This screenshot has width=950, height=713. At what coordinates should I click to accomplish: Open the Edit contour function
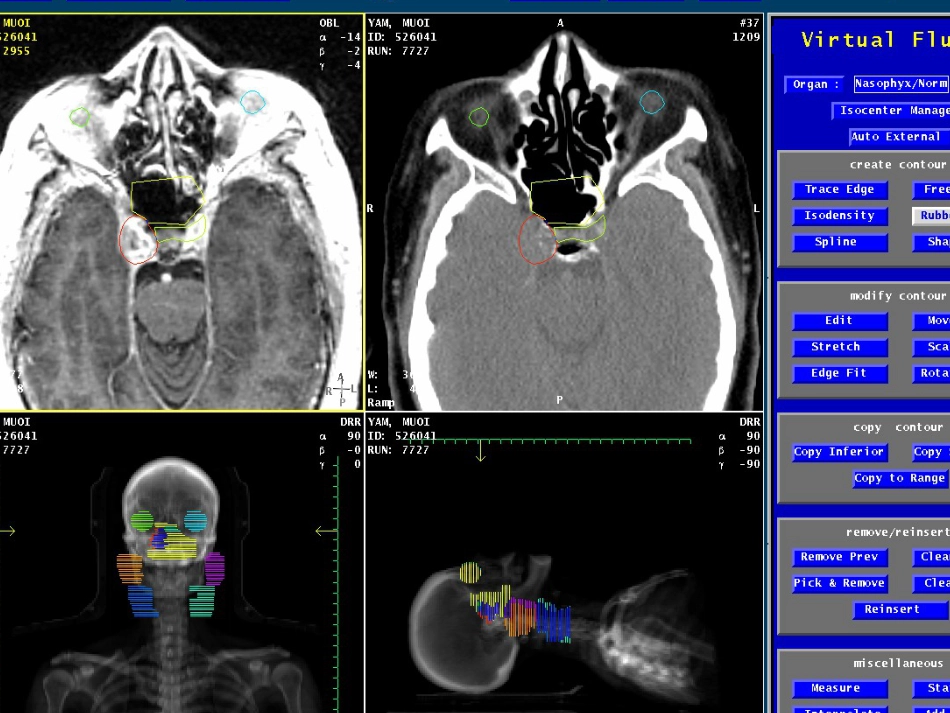click(840, 320)
